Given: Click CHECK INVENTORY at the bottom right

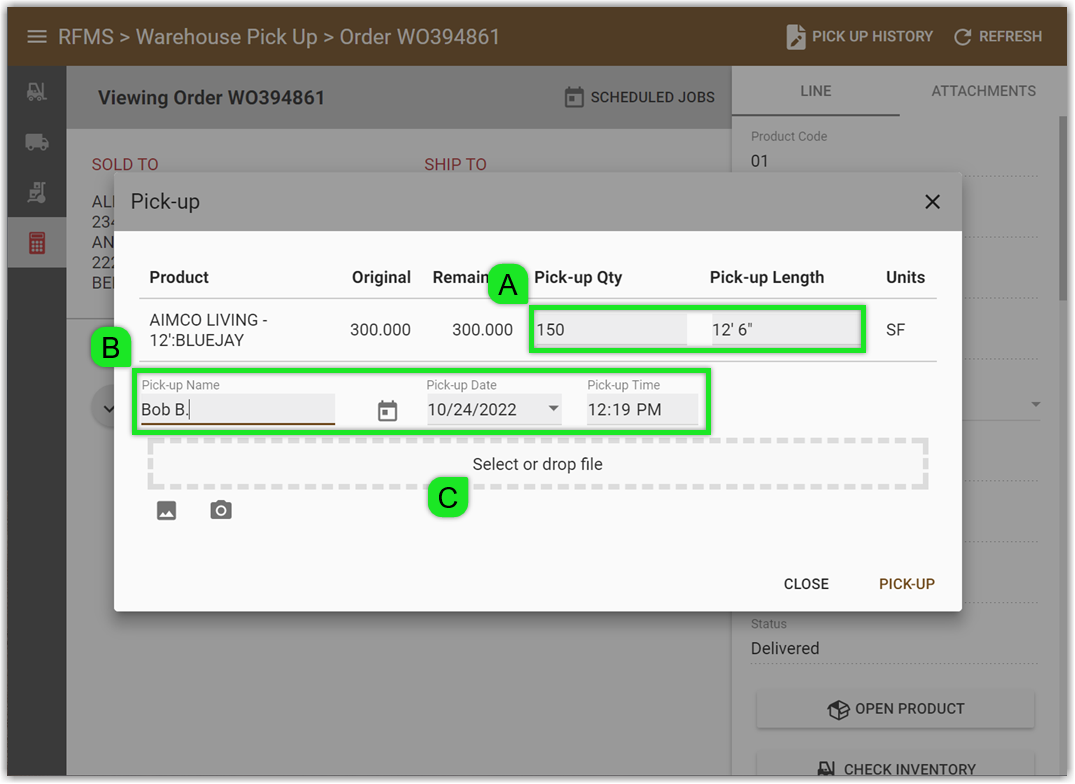Looking at the screenshot, I should (x=895, y=768).
